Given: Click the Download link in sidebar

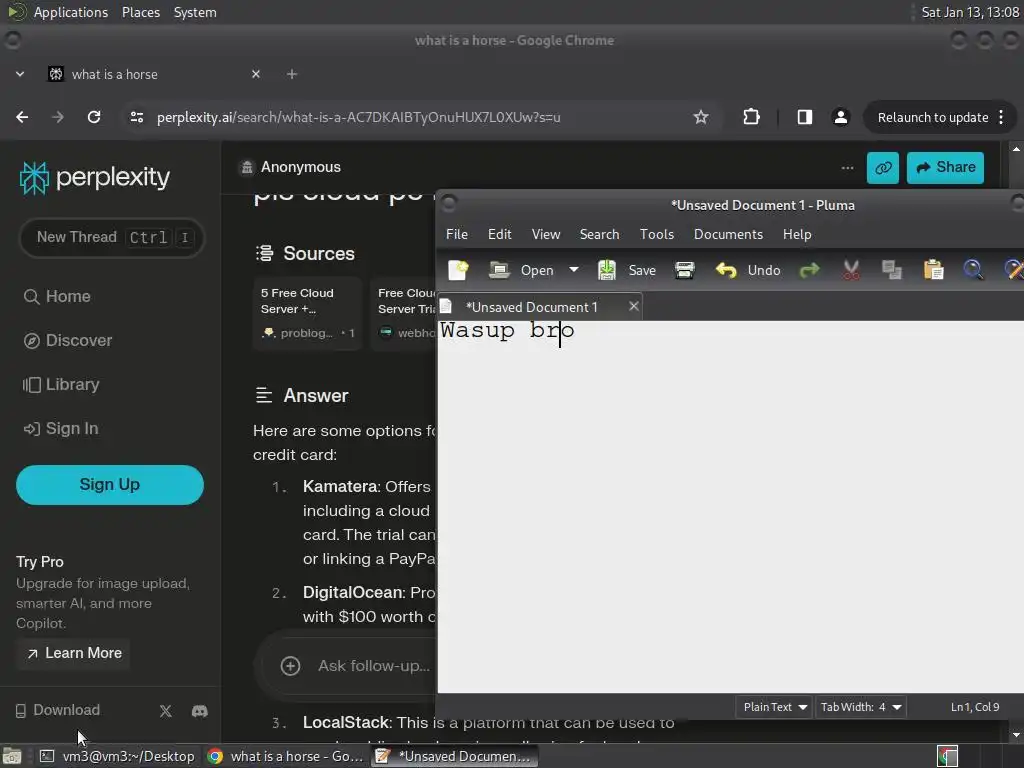Looking at the screenshot, I should point(58,710).
